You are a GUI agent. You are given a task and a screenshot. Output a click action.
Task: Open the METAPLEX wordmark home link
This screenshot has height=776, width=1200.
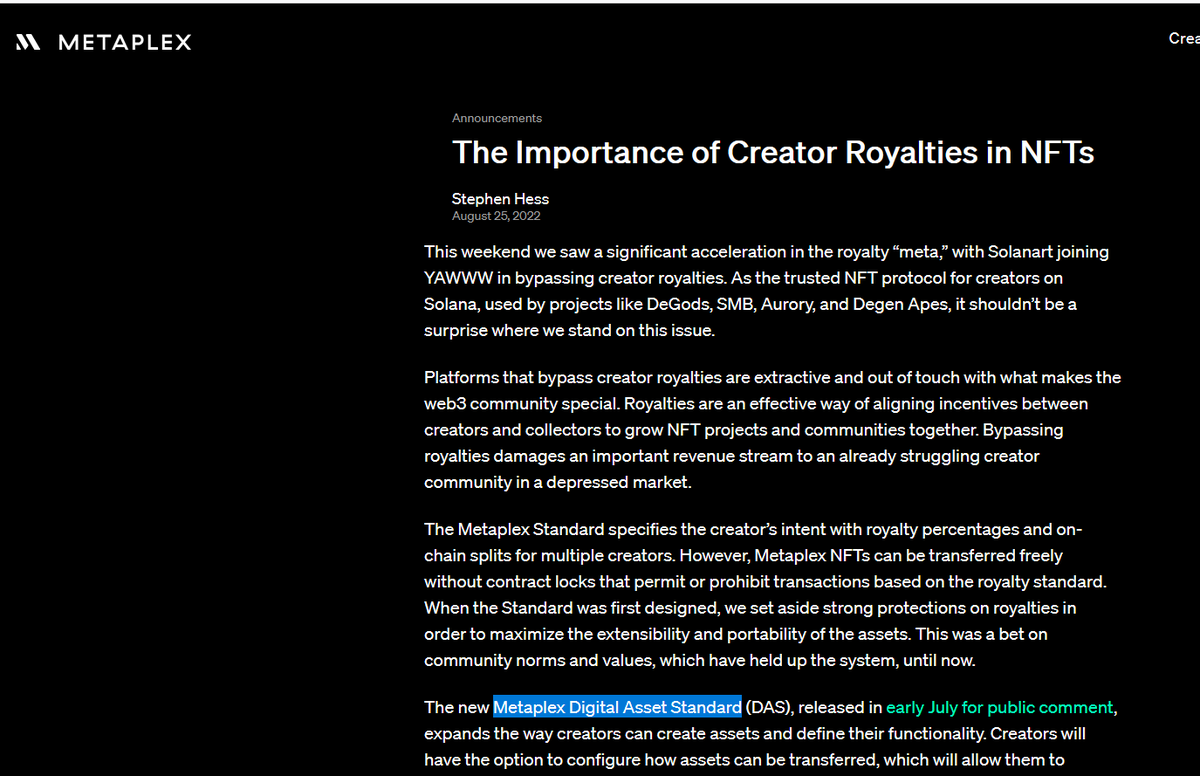125,42
